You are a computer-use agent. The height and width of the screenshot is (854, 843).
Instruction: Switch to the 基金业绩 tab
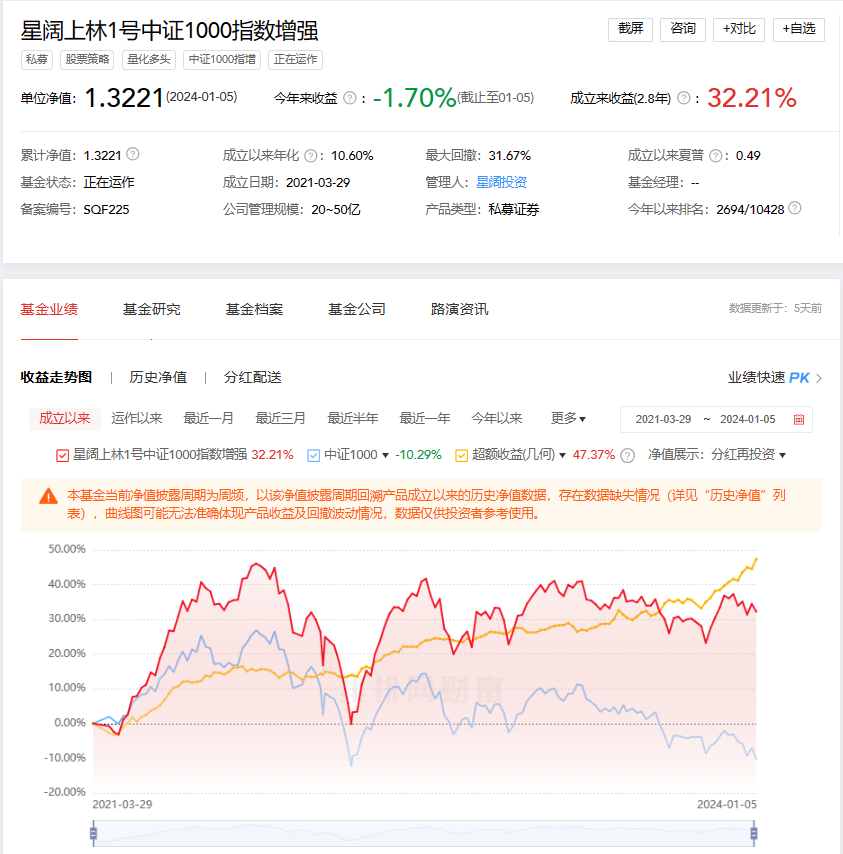click(49, 309)
